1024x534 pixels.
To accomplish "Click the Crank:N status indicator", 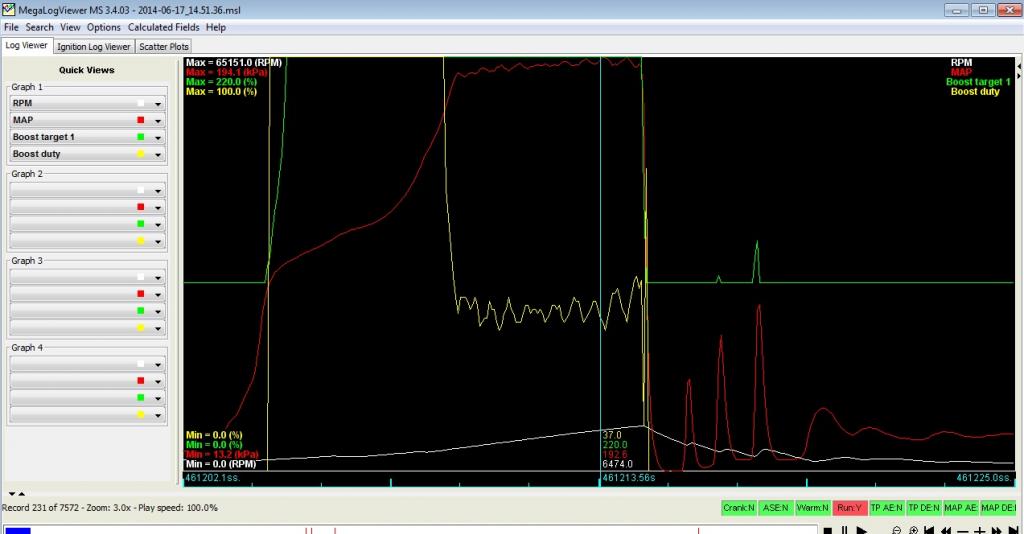I will 738,508.
